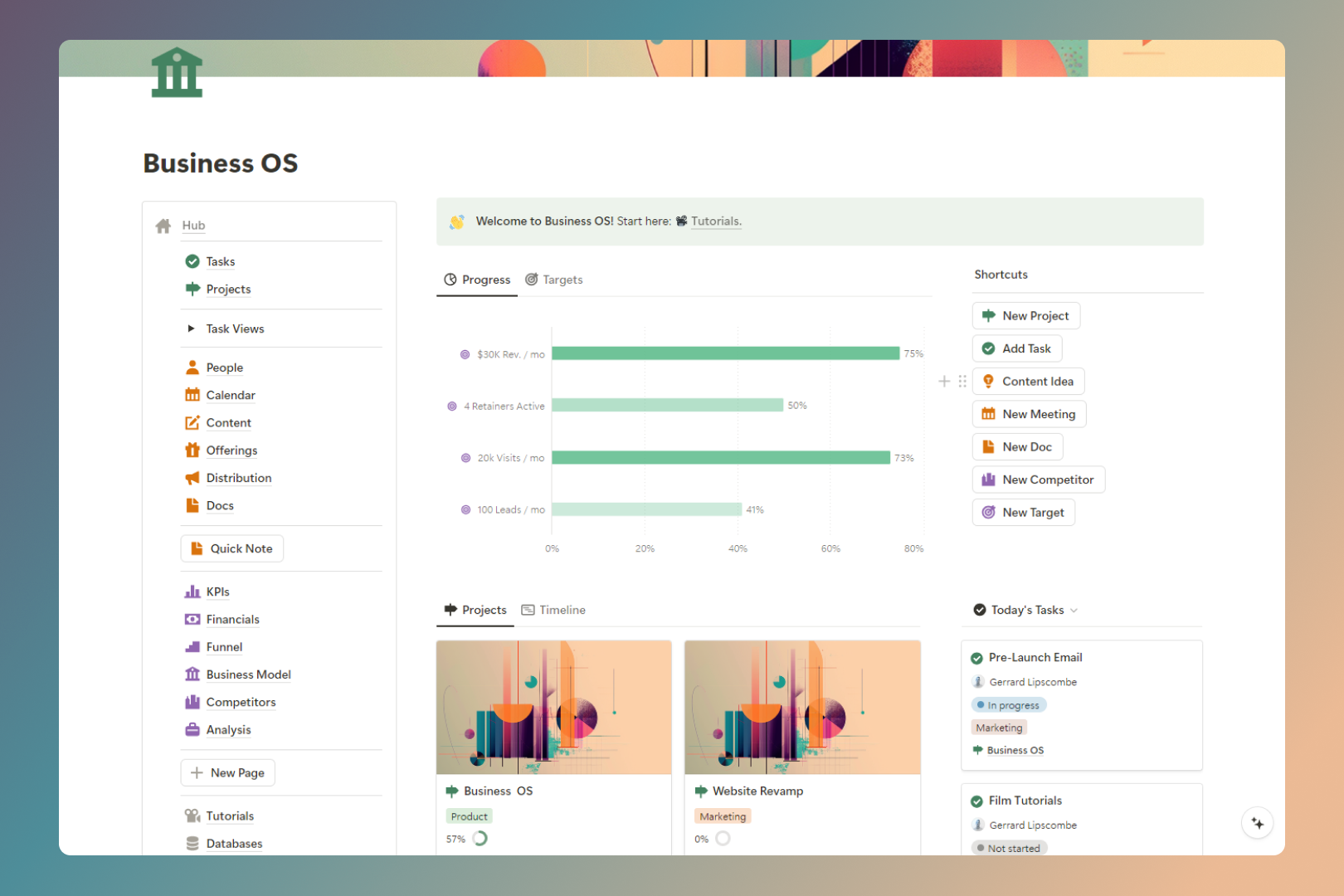Screen dimensions: 1344x896
Task: Open the Calendar page via its icon
Action: 192,395
